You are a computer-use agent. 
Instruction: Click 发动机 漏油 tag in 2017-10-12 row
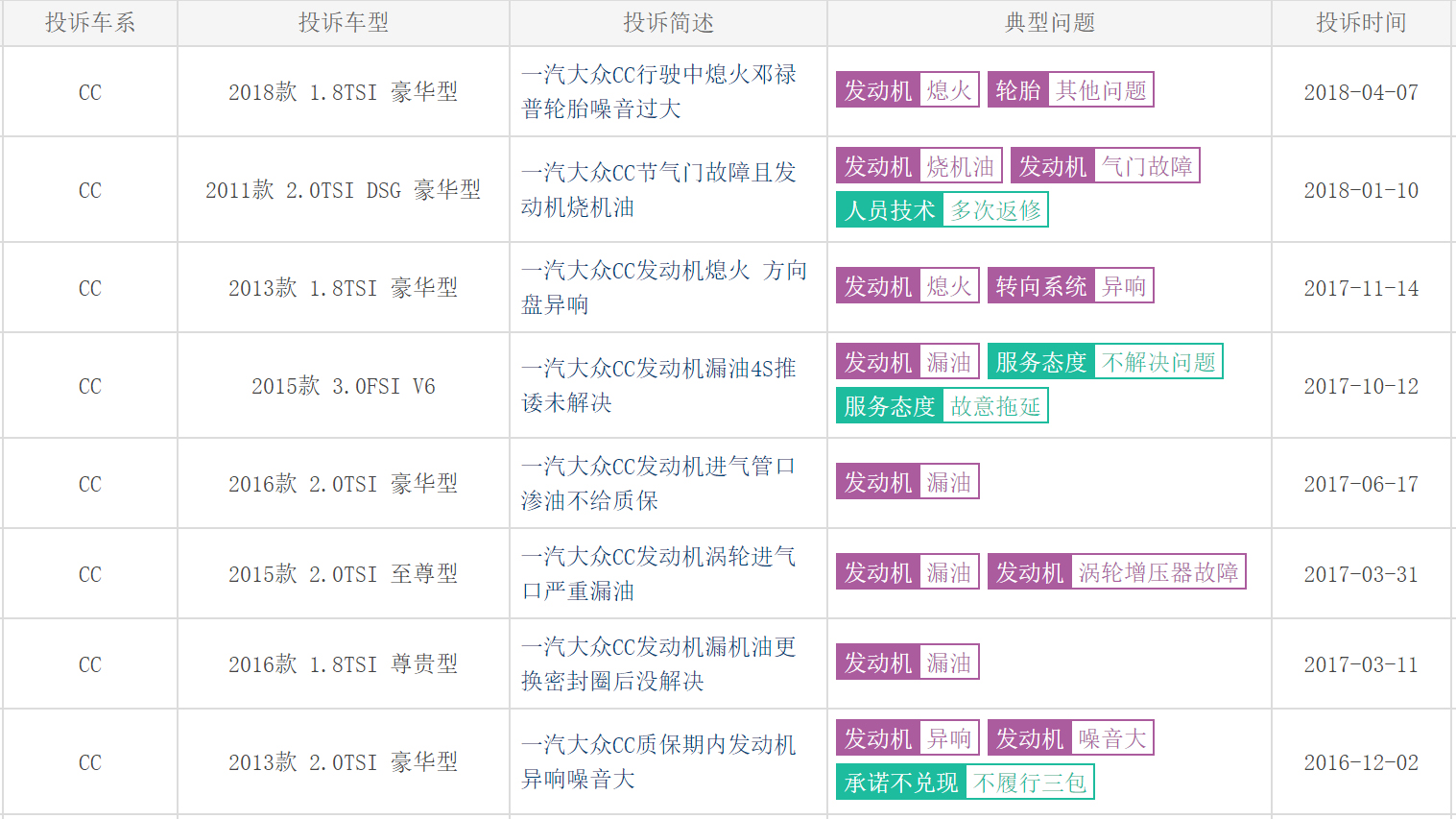point(907,362)
